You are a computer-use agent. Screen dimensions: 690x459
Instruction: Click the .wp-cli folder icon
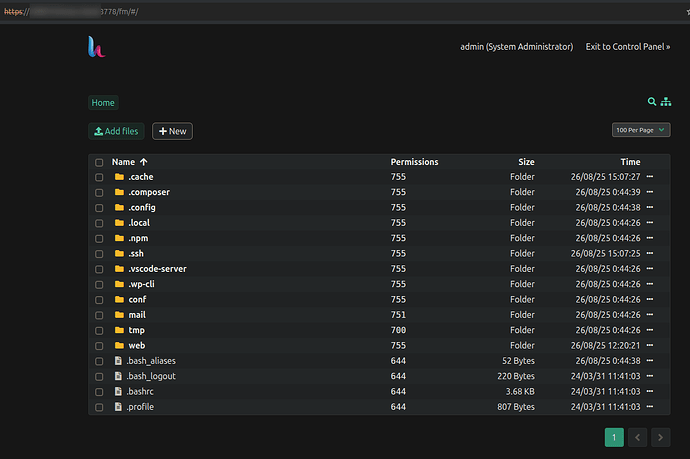click(119, 284)
